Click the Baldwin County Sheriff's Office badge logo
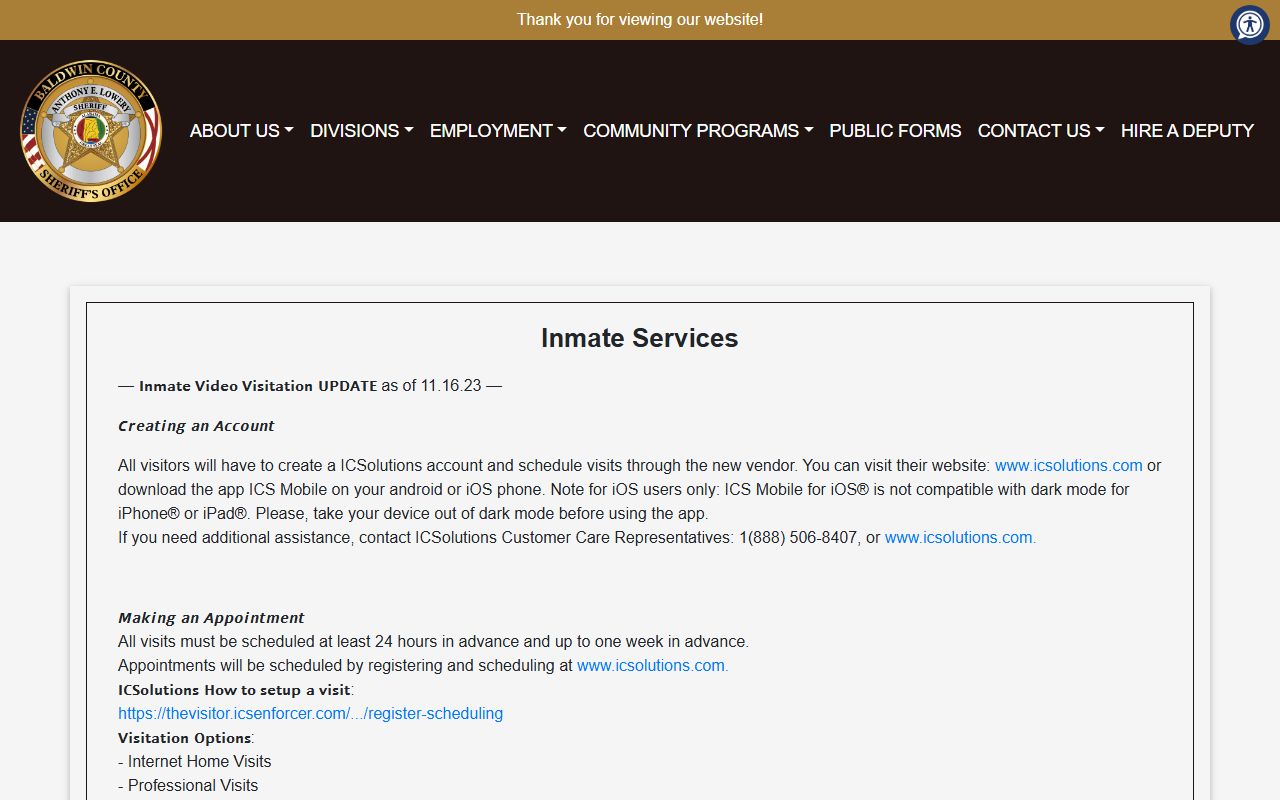Screen dimensions: 1280x800 pos(91,131)
